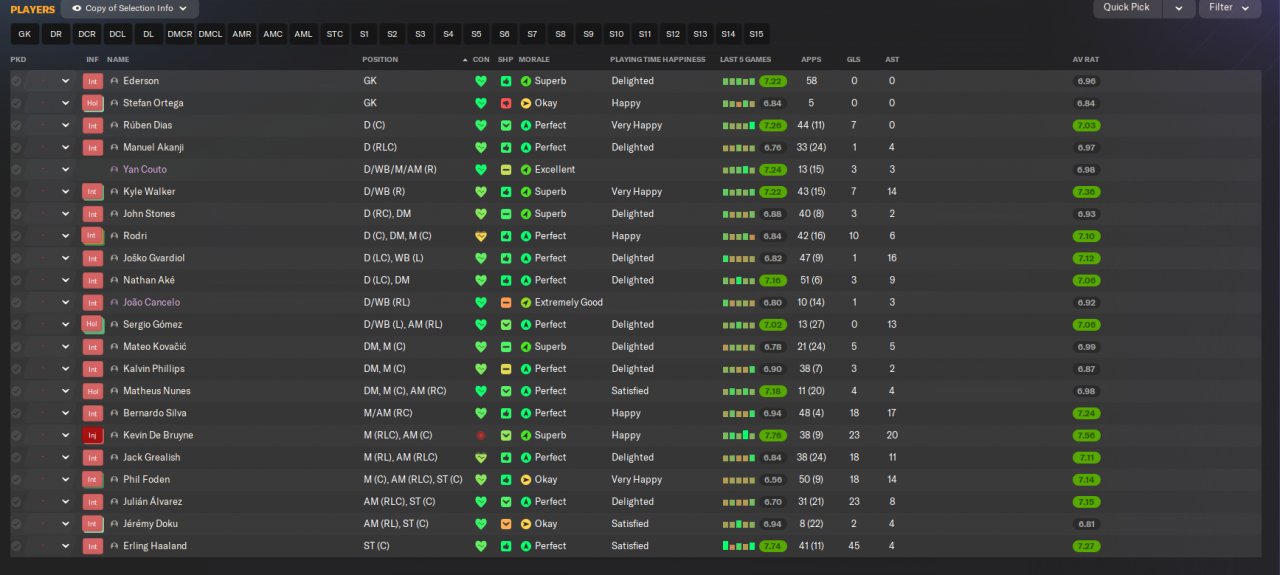Select the S15 substitute slot

pos(756,34)
